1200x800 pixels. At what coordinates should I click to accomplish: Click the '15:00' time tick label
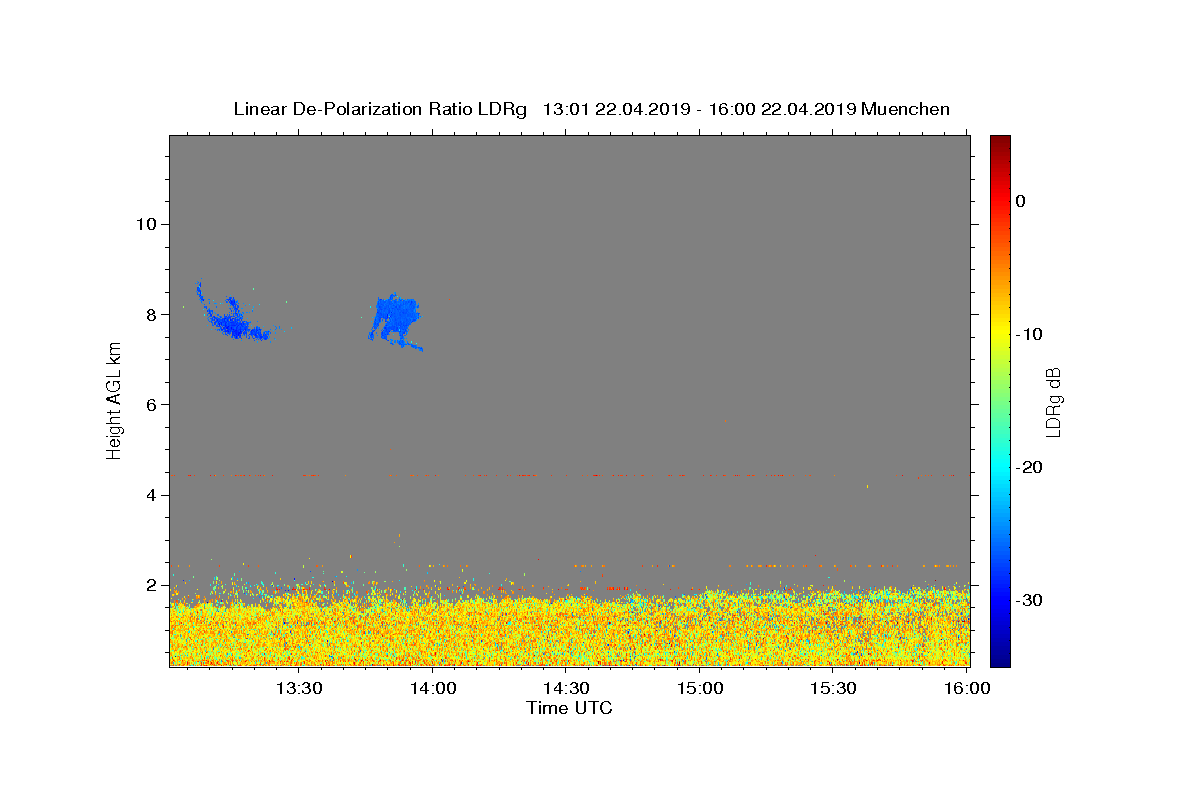point(700,688)
